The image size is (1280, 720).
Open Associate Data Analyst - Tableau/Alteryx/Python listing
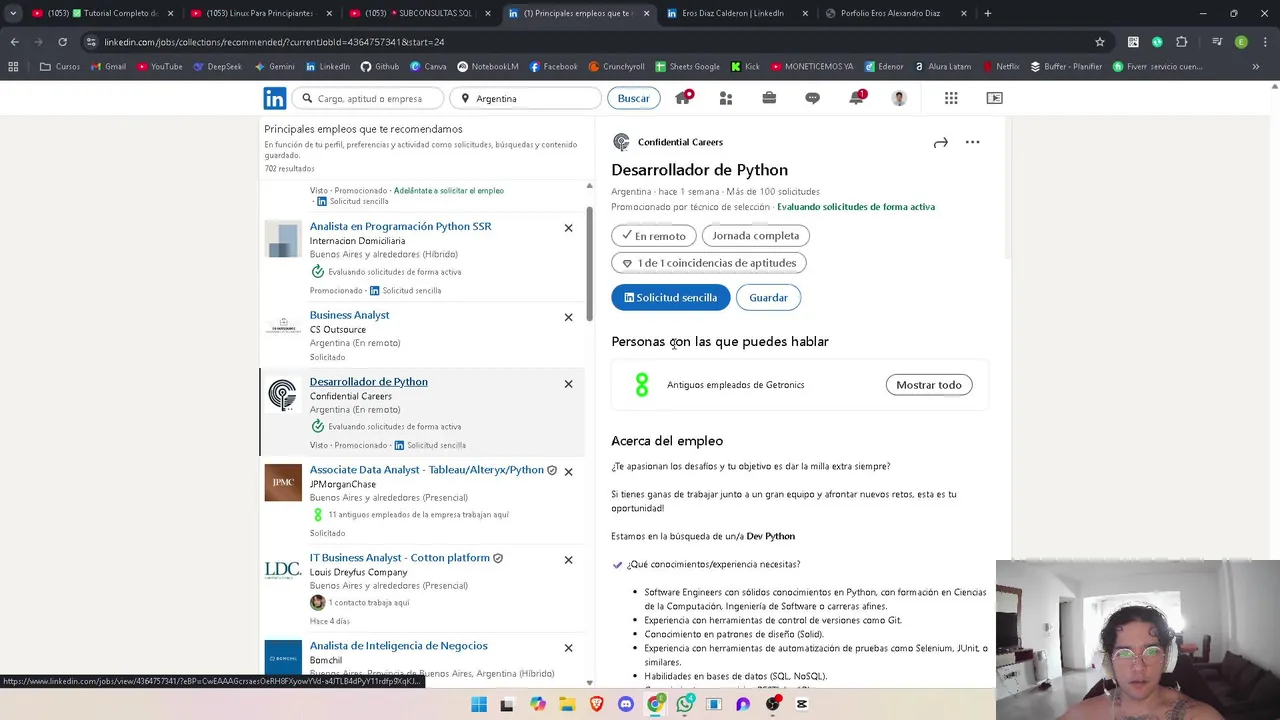tap(427, 470)
